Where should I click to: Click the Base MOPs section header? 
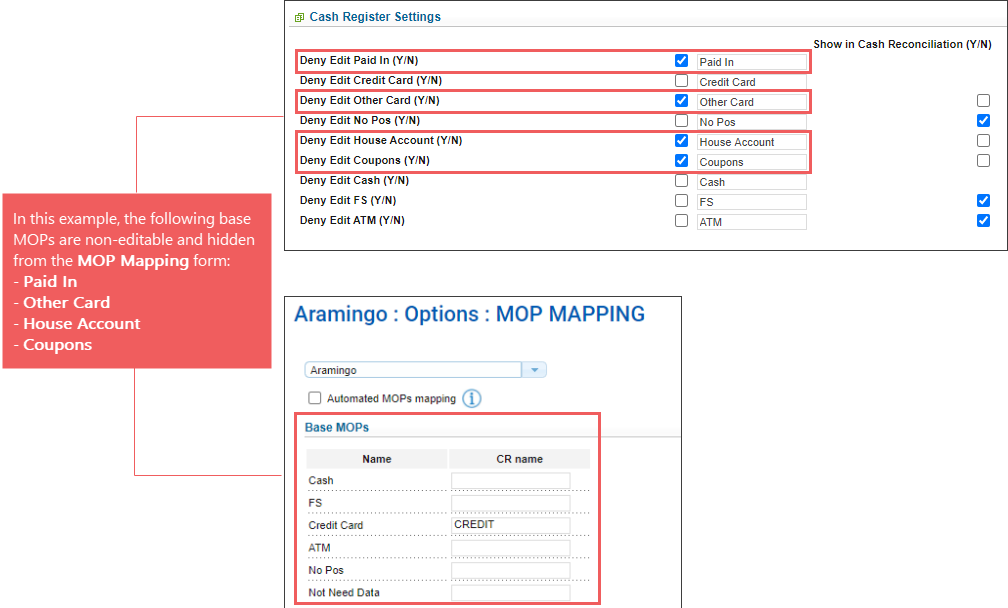click(x=337, y=428)
